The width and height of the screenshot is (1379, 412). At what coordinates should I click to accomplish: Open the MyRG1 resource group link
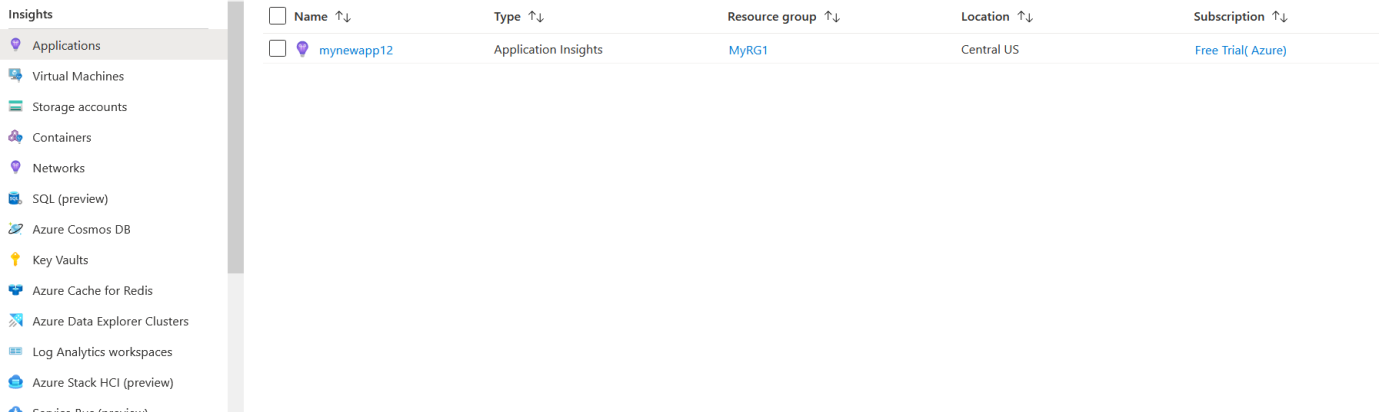(748, 50)
